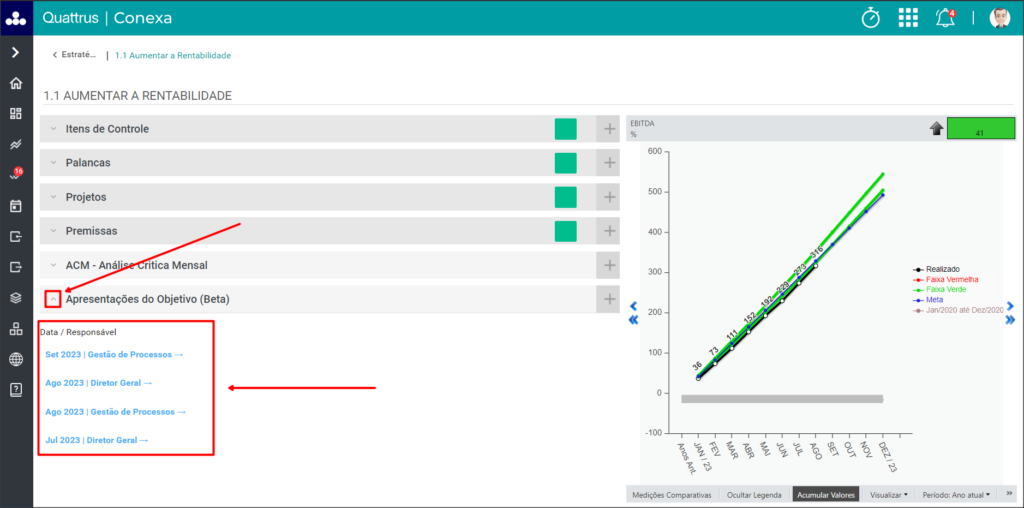The image size is (1024, 508).
Task: Add item to Palancas section
Action: point(609,163)
